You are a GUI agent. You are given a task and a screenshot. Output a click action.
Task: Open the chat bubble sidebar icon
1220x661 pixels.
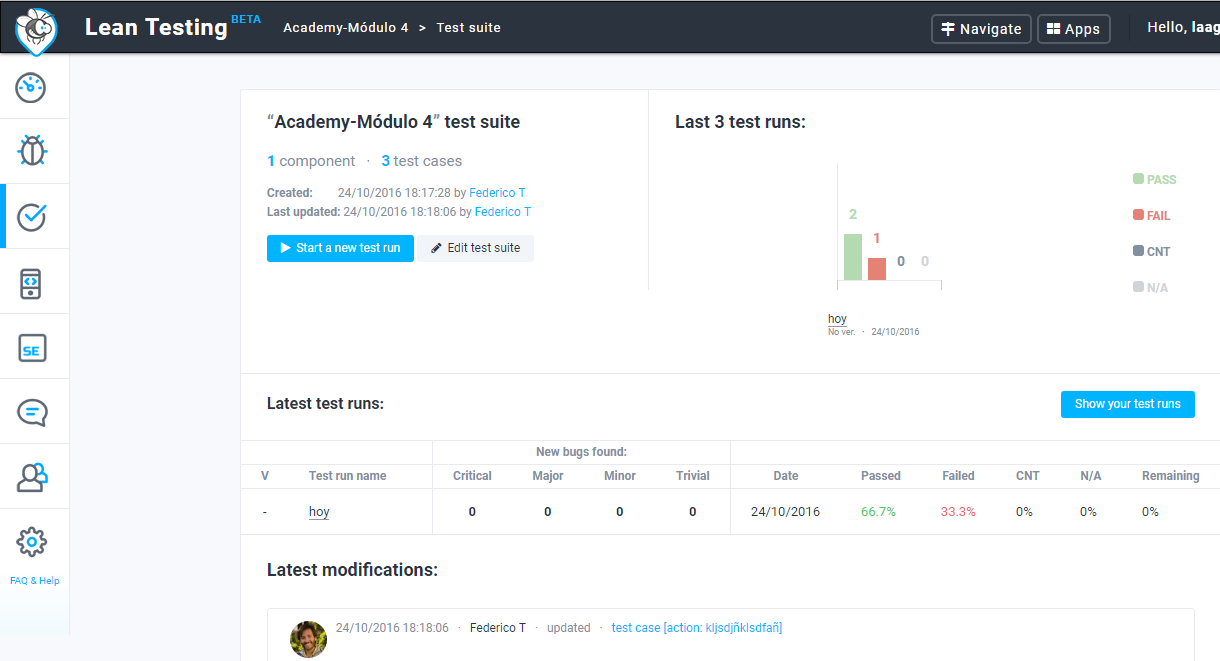32,412
